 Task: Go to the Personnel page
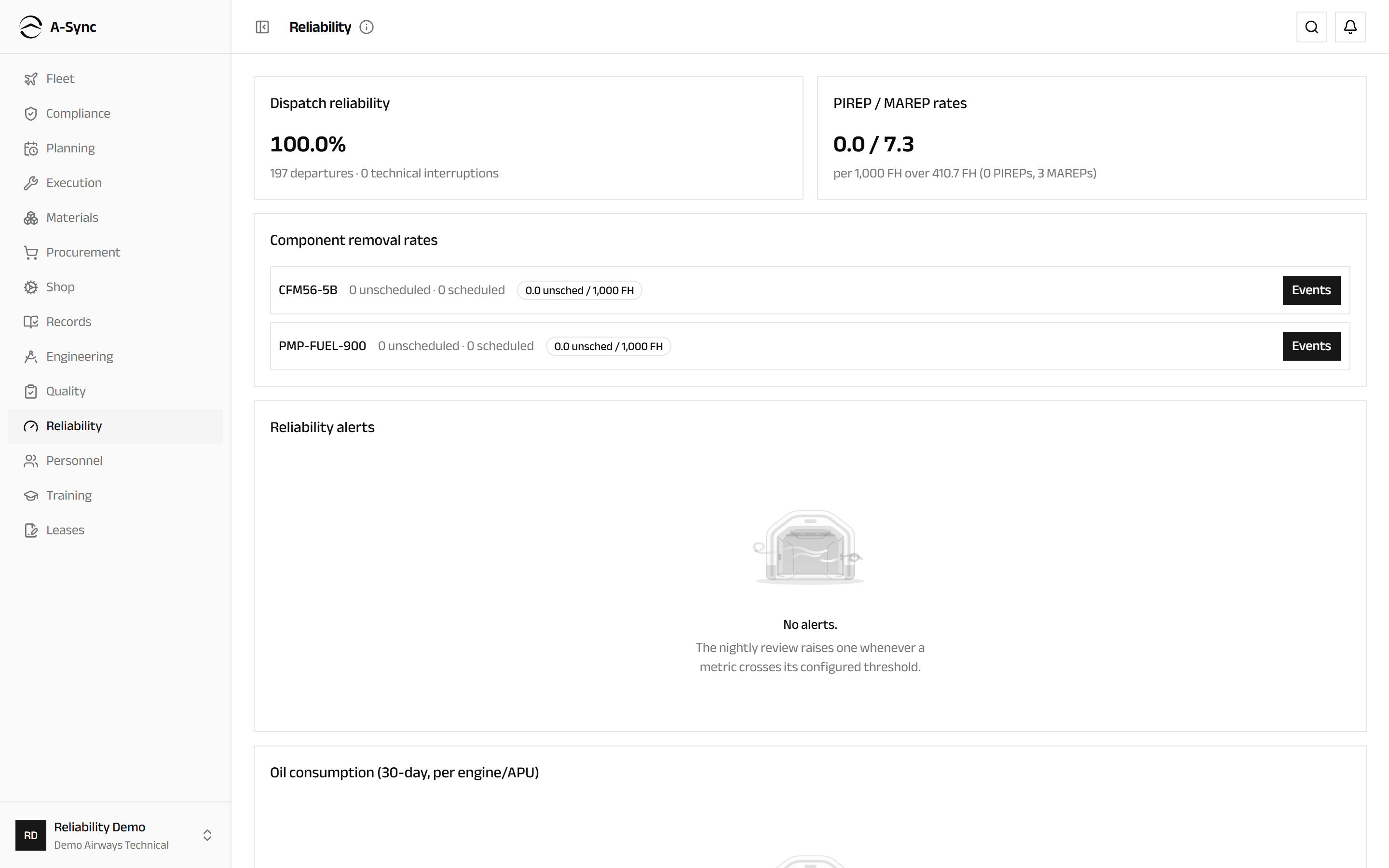[115, 461]
